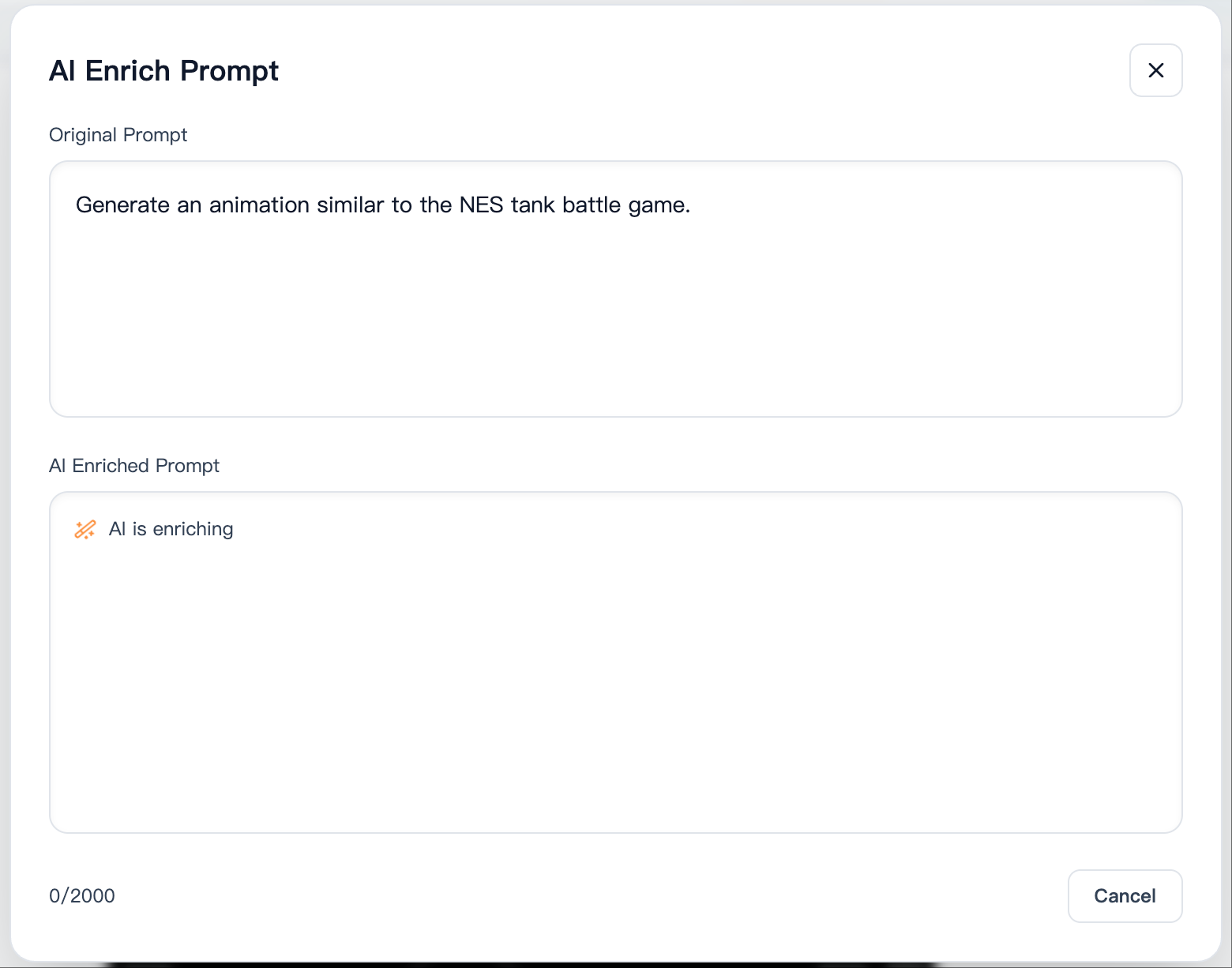This screenshot has width=1232, height=968.
Task: Focus the Original Prompt text box
Action: pos(615,316)
